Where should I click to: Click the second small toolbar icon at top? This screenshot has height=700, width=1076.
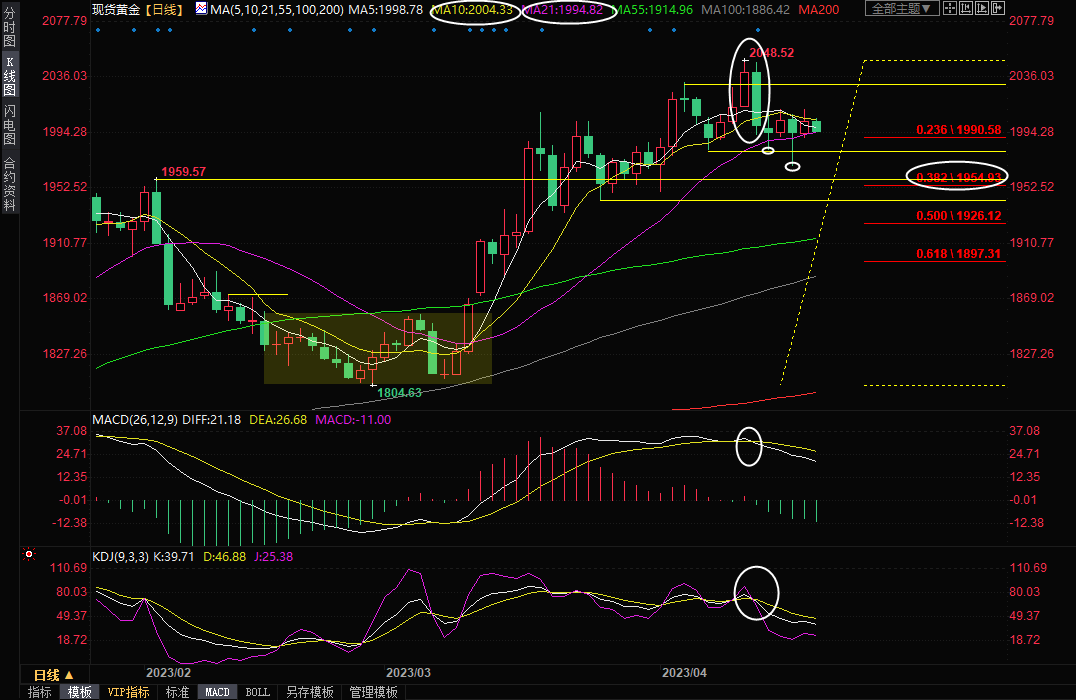tap(965, 9)
